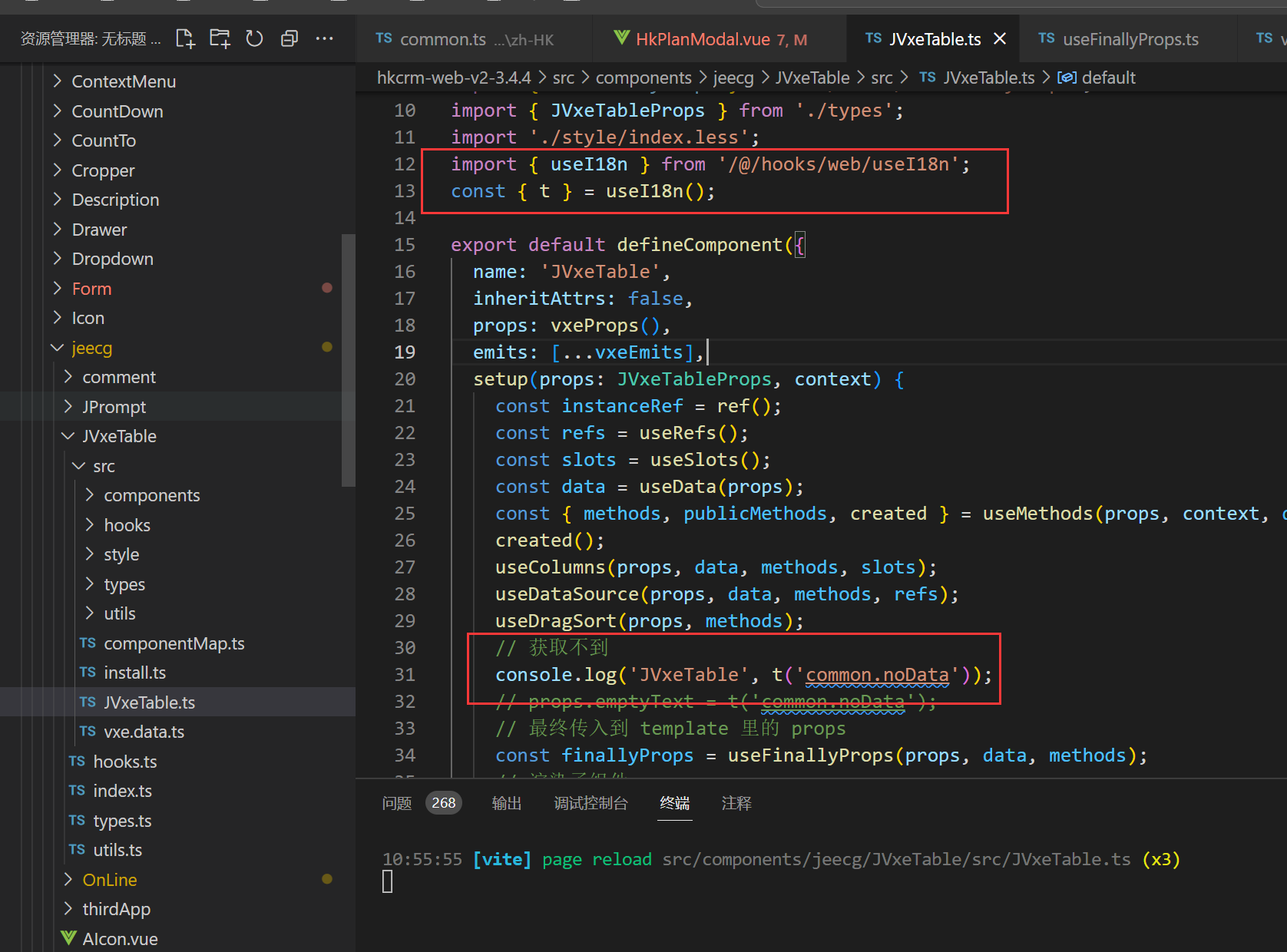Screen dimensions: 1287x952
Task: Click the Vue icon on HkPlanModal.vue tab
Action: point(620,38)
